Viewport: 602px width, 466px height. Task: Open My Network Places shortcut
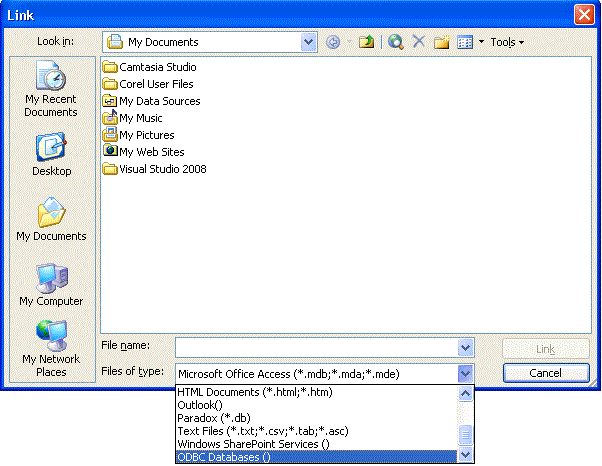(x=51, y=348)
